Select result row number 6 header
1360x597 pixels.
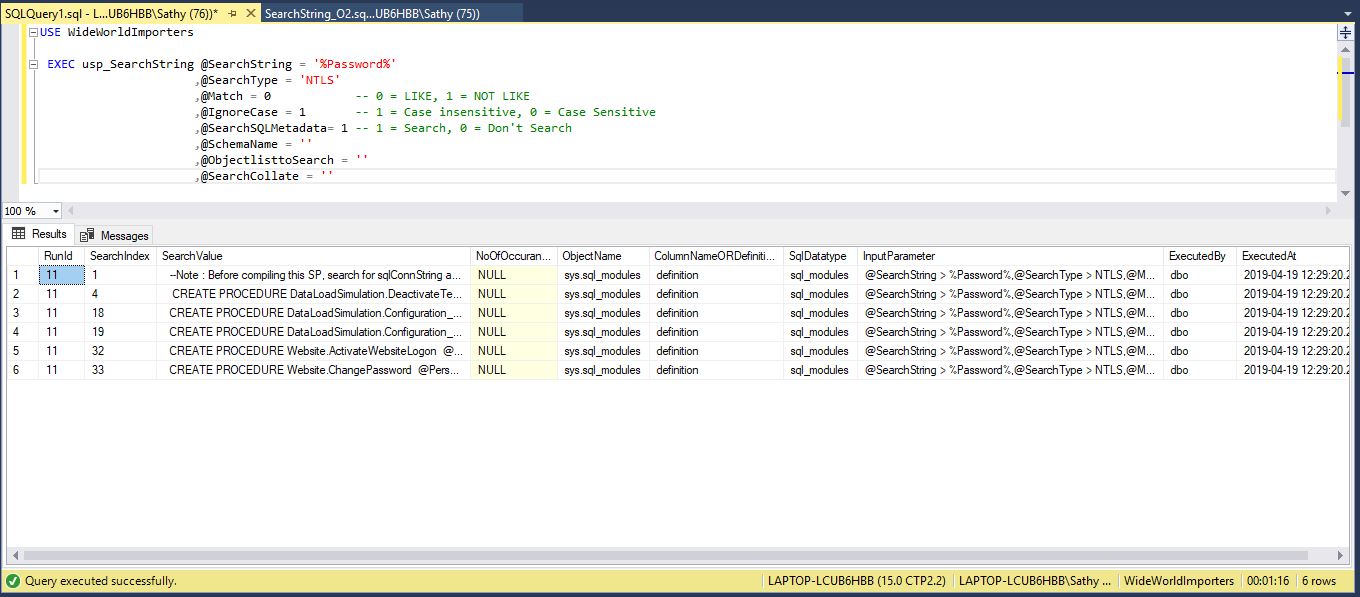[22, 370]
